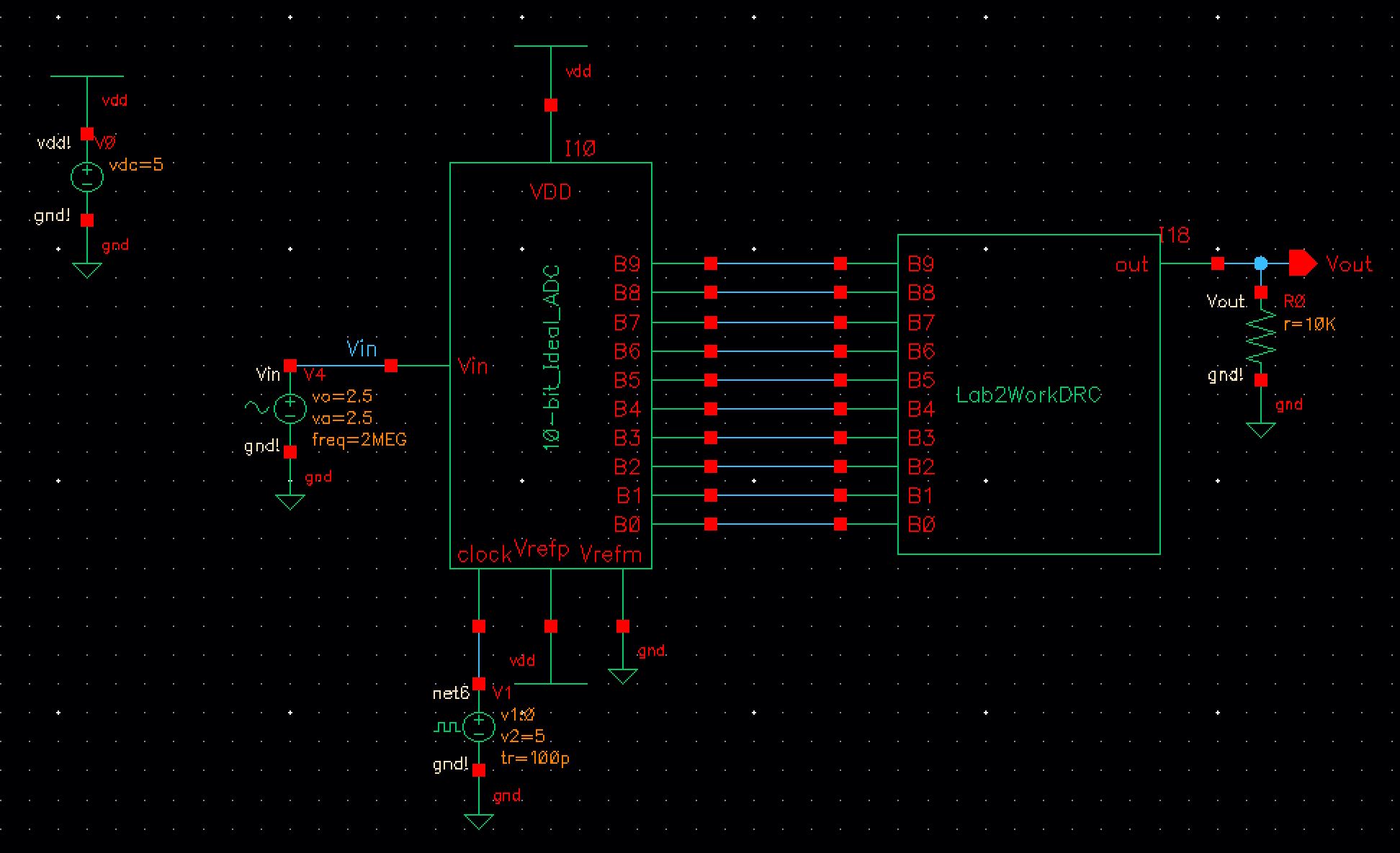Select the B8 wire between blocks

(776, 292)
